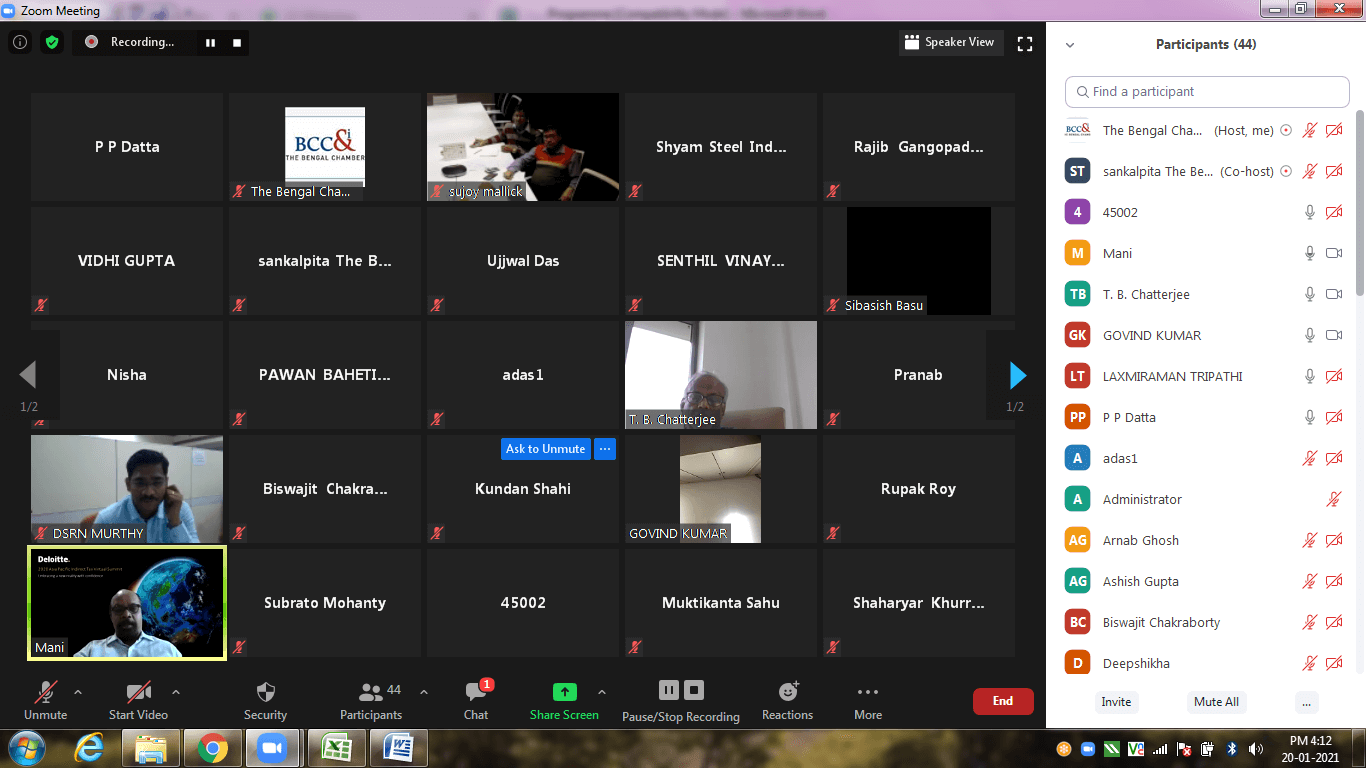
Task: Open Google Chrome from taskbar
Action: (211, 748)
